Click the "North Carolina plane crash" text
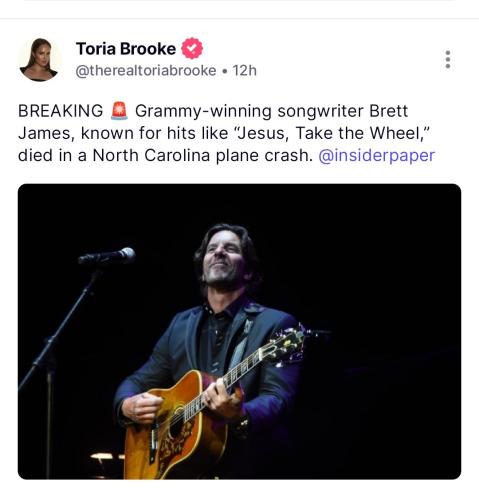 click(203, 155)
